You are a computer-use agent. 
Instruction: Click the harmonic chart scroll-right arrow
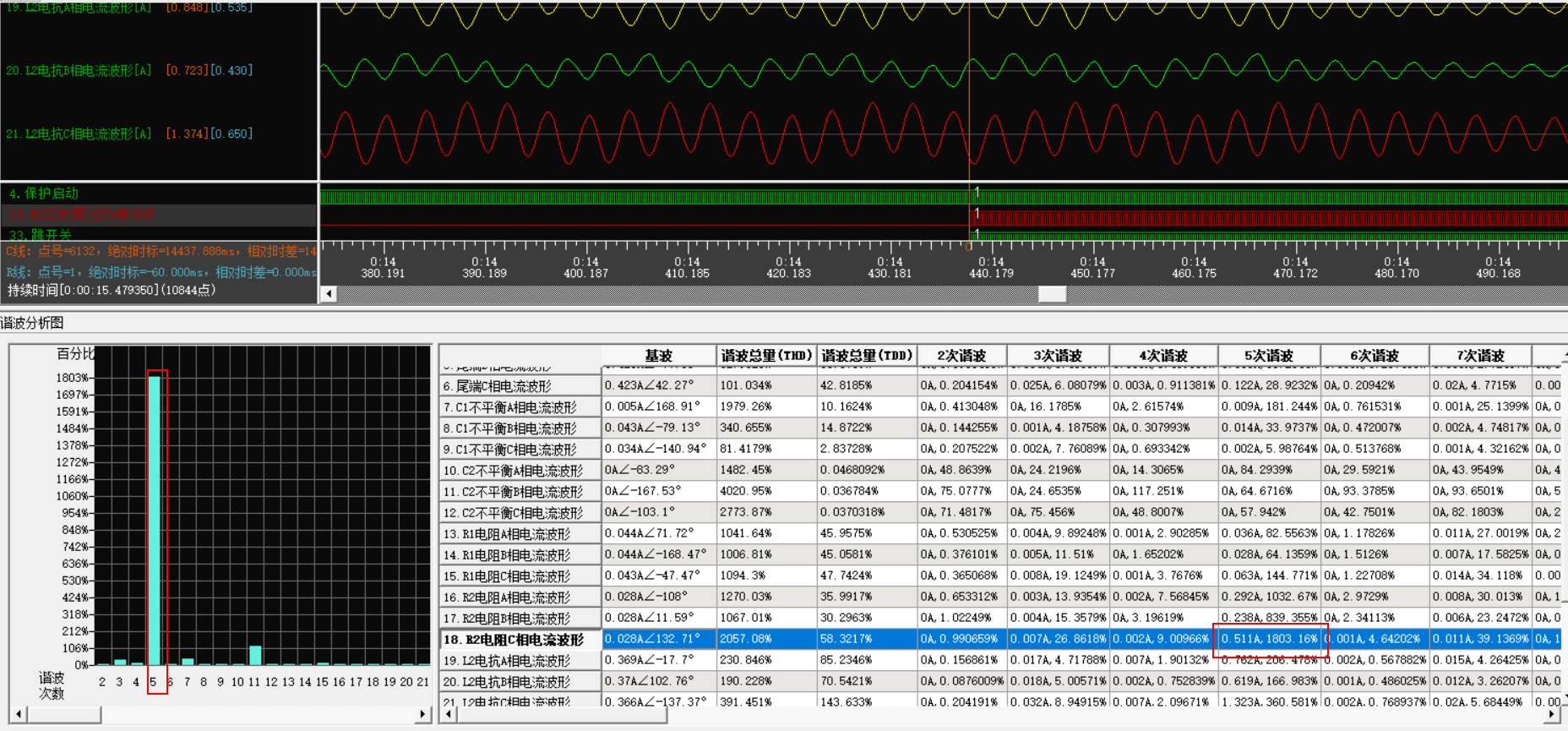pyautogui.click(x=422, y=714)
